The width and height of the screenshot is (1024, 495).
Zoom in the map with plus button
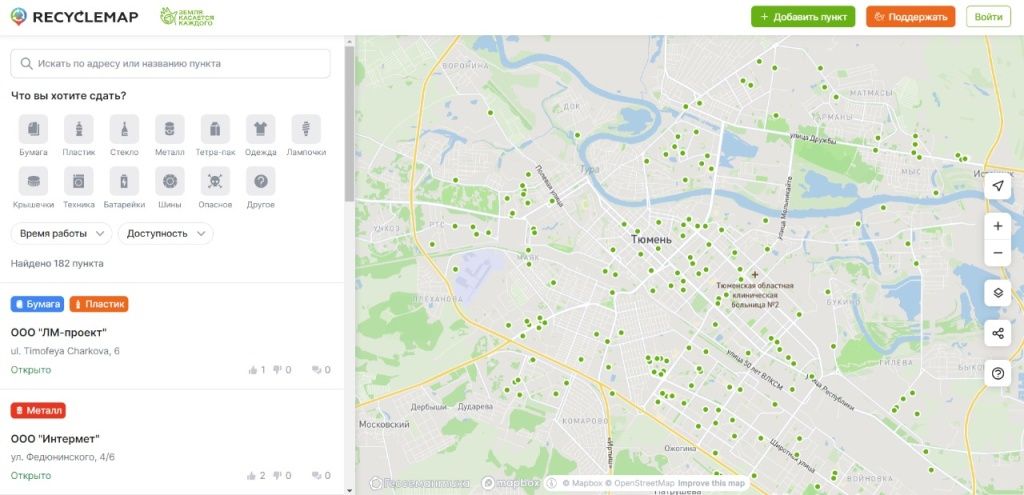[997, 226]
